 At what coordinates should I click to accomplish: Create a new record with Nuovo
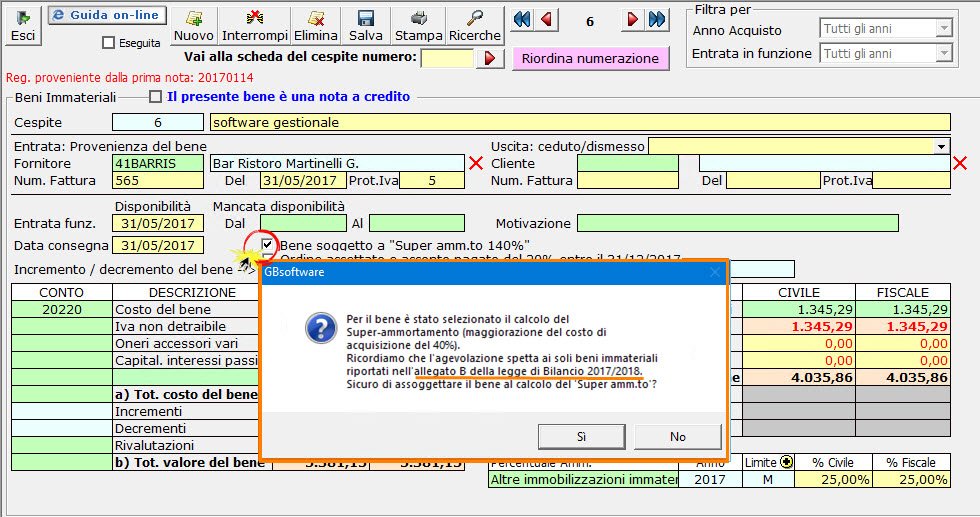pyautogui.click(x=194, y=26)
